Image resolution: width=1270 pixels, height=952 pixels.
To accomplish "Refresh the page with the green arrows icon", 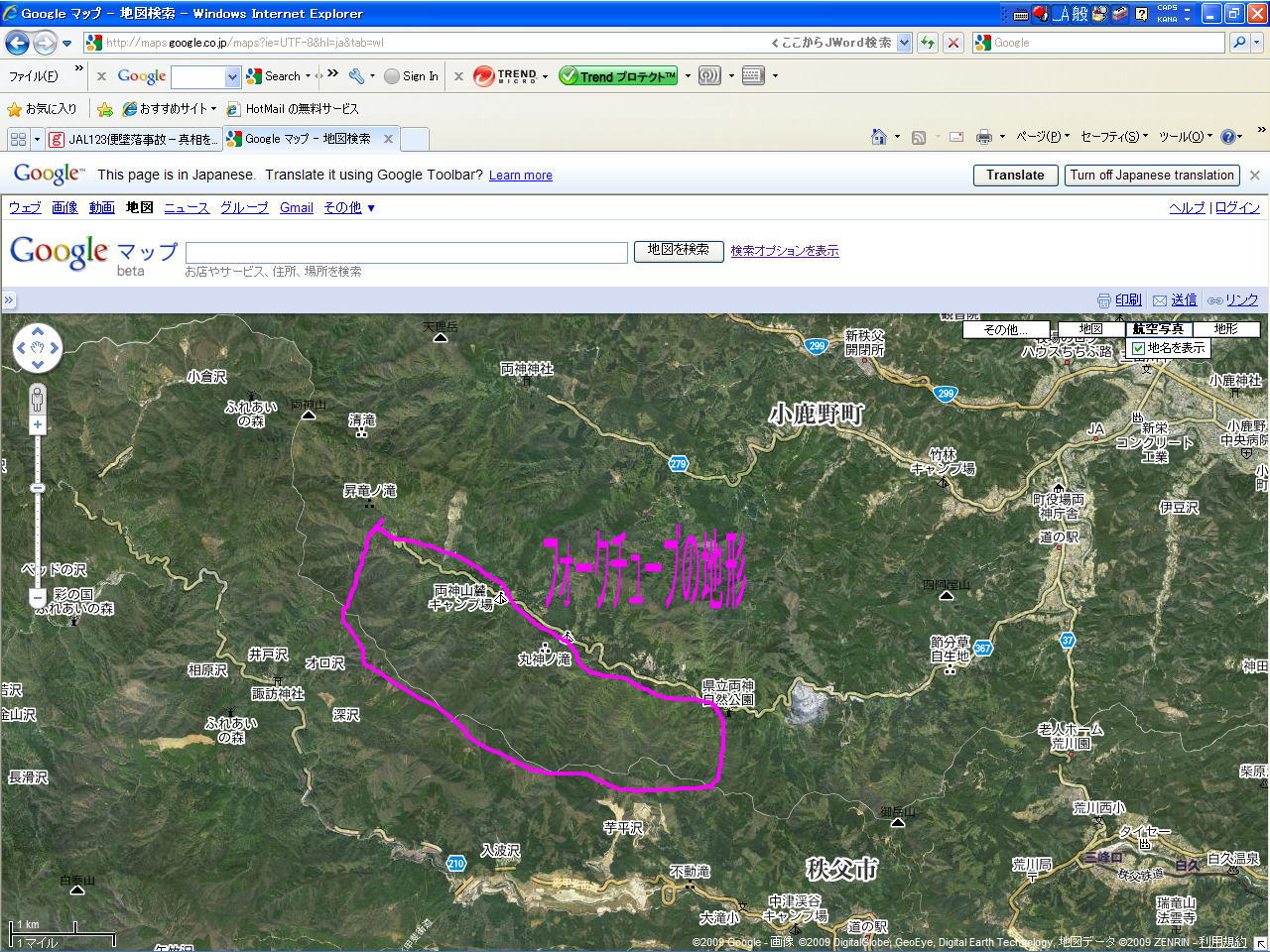I will (x=928, y=43).
